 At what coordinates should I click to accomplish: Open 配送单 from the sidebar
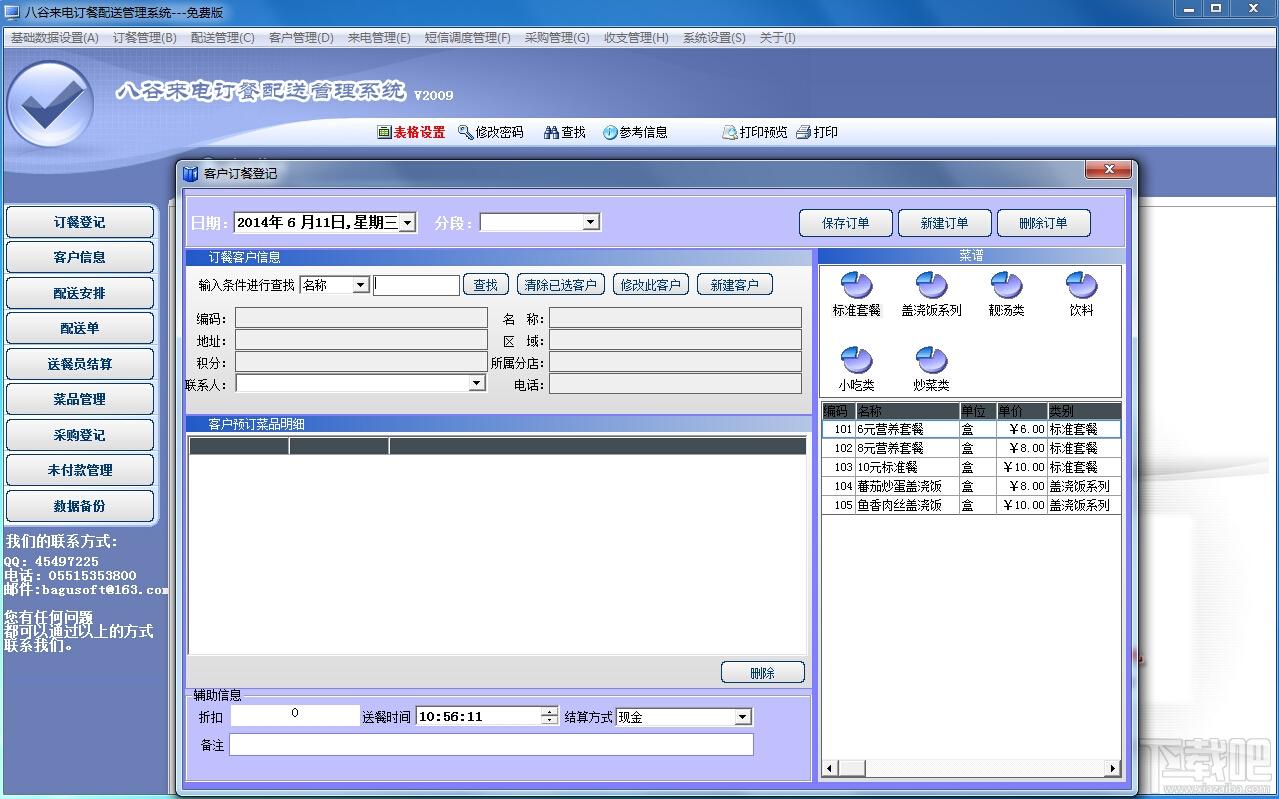point(80,328)
